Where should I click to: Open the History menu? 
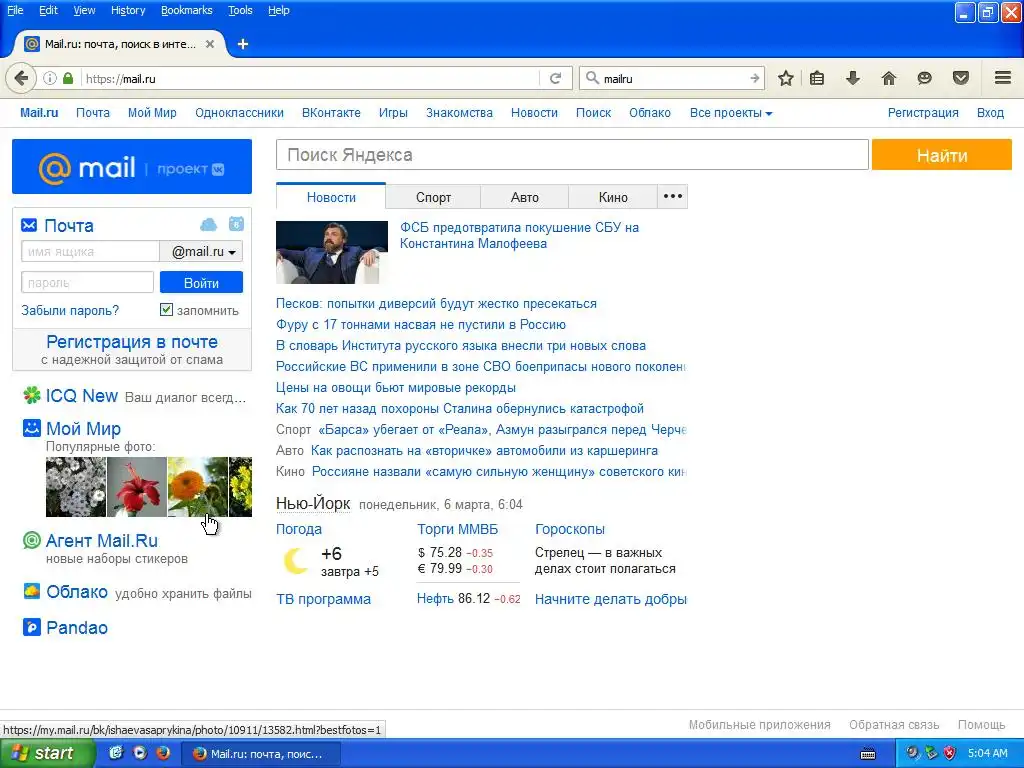click(128, 10)
